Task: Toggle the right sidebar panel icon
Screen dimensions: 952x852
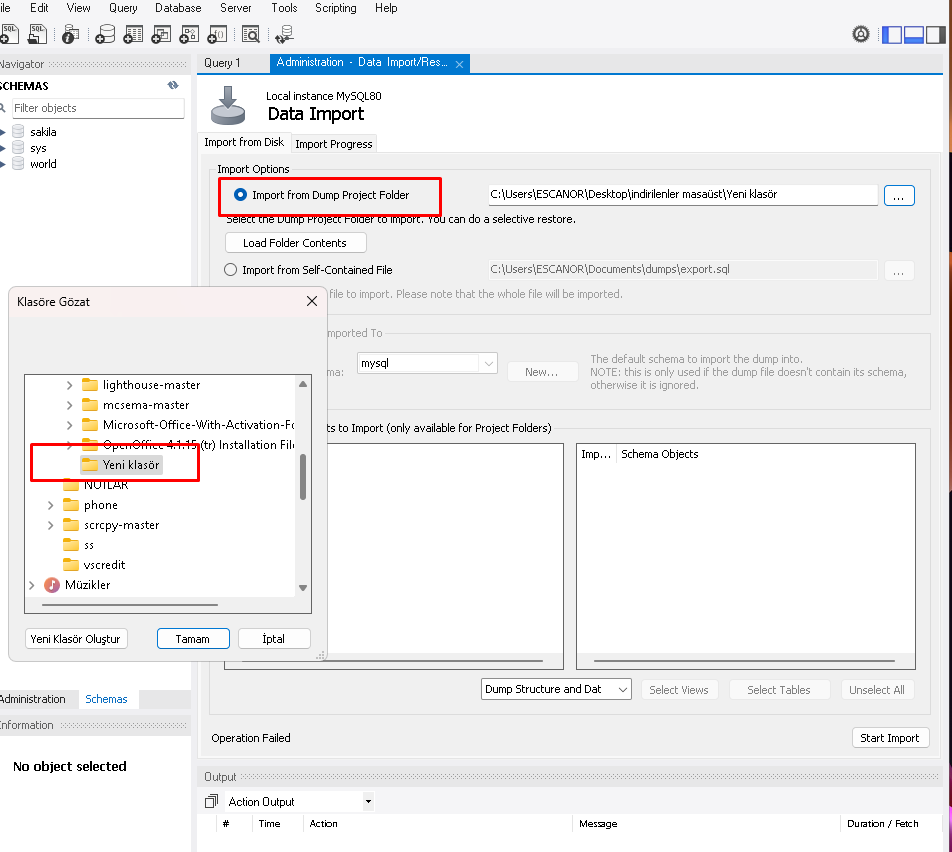Action: [x=936, y=35]
